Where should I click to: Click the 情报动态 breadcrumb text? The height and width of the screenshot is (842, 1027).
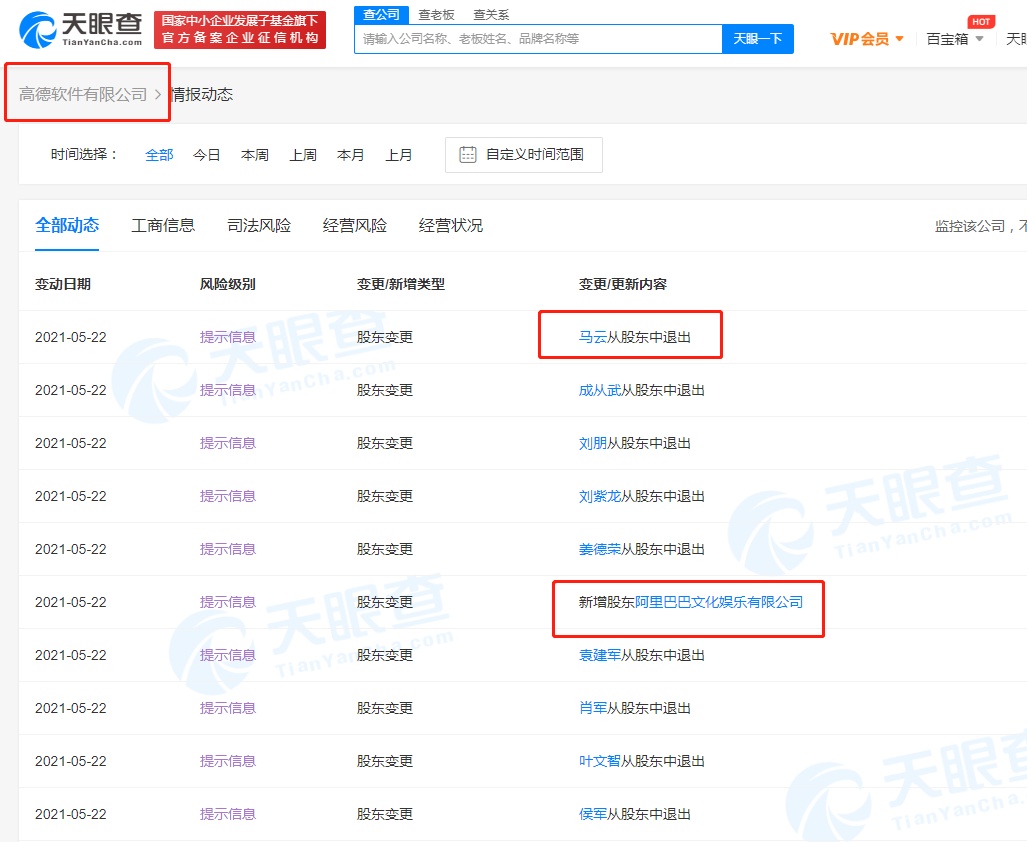[x=202, y=94]
